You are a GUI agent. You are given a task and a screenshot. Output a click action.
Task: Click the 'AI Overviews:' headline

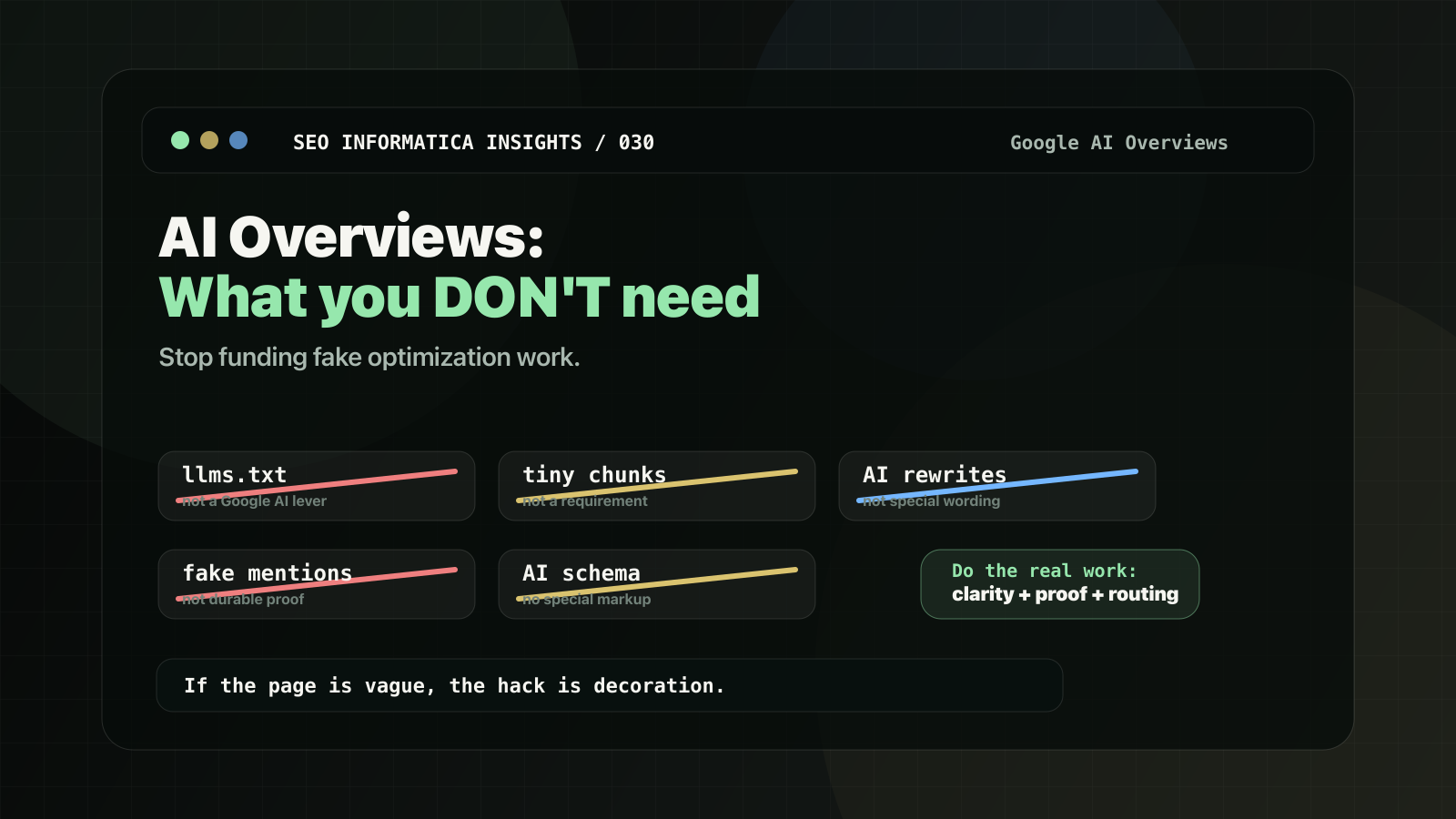(351, 238)
